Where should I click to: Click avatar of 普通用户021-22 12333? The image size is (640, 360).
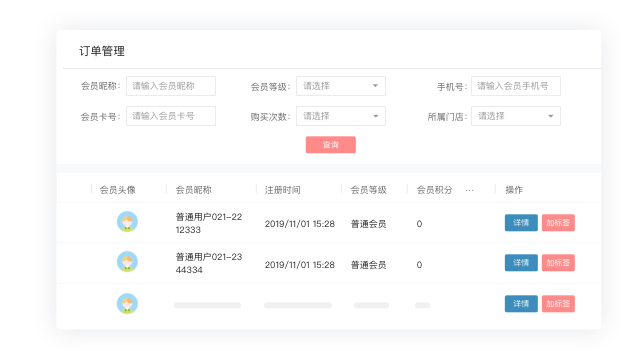point(127,222)
